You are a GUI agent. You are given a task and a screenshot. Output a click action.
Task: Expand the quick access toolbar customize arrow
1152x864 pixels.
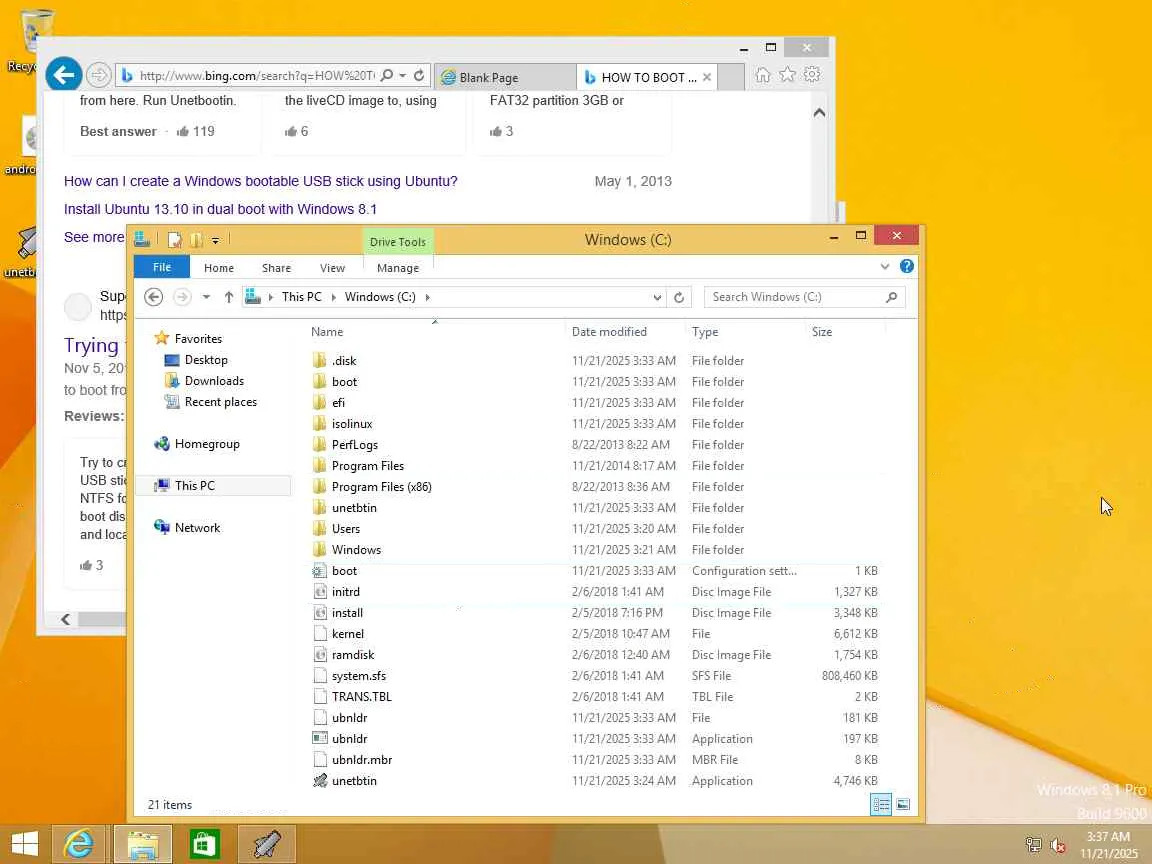tap(215, 240)
